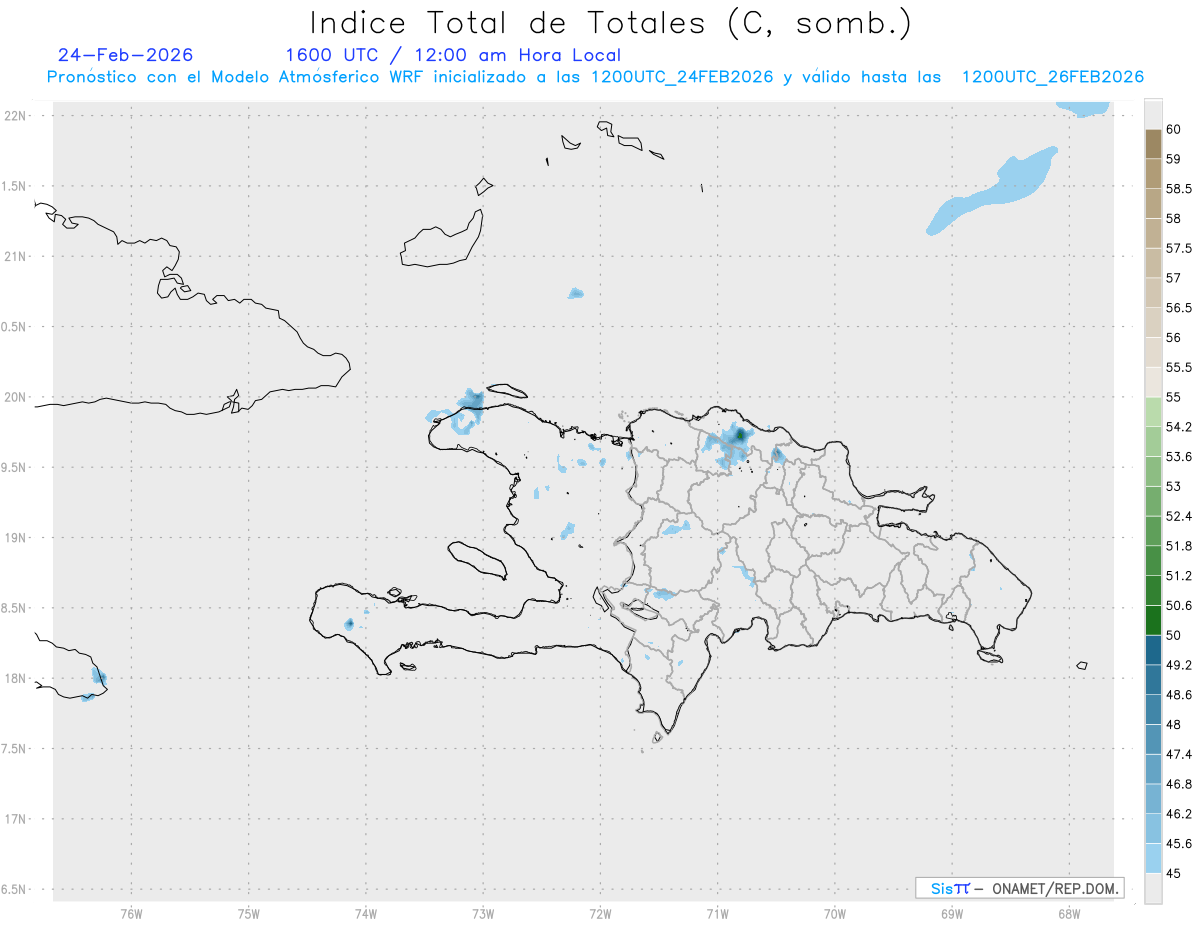Screen dimensions: 1200x927
Task: Click the 'SisTT - ONAMET/REP.DOM.' credit box
Action: [x=1019, y=888]
